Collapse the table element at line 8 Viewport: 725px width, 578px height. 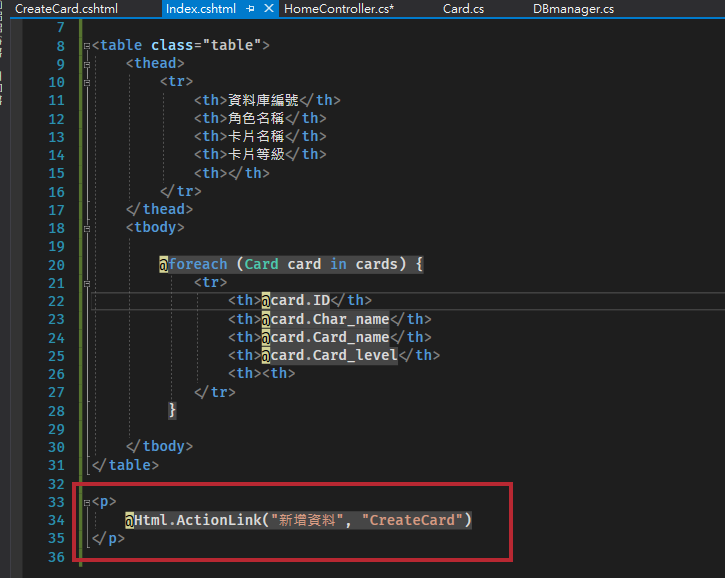pyautogui.click(x=87, y=46)
